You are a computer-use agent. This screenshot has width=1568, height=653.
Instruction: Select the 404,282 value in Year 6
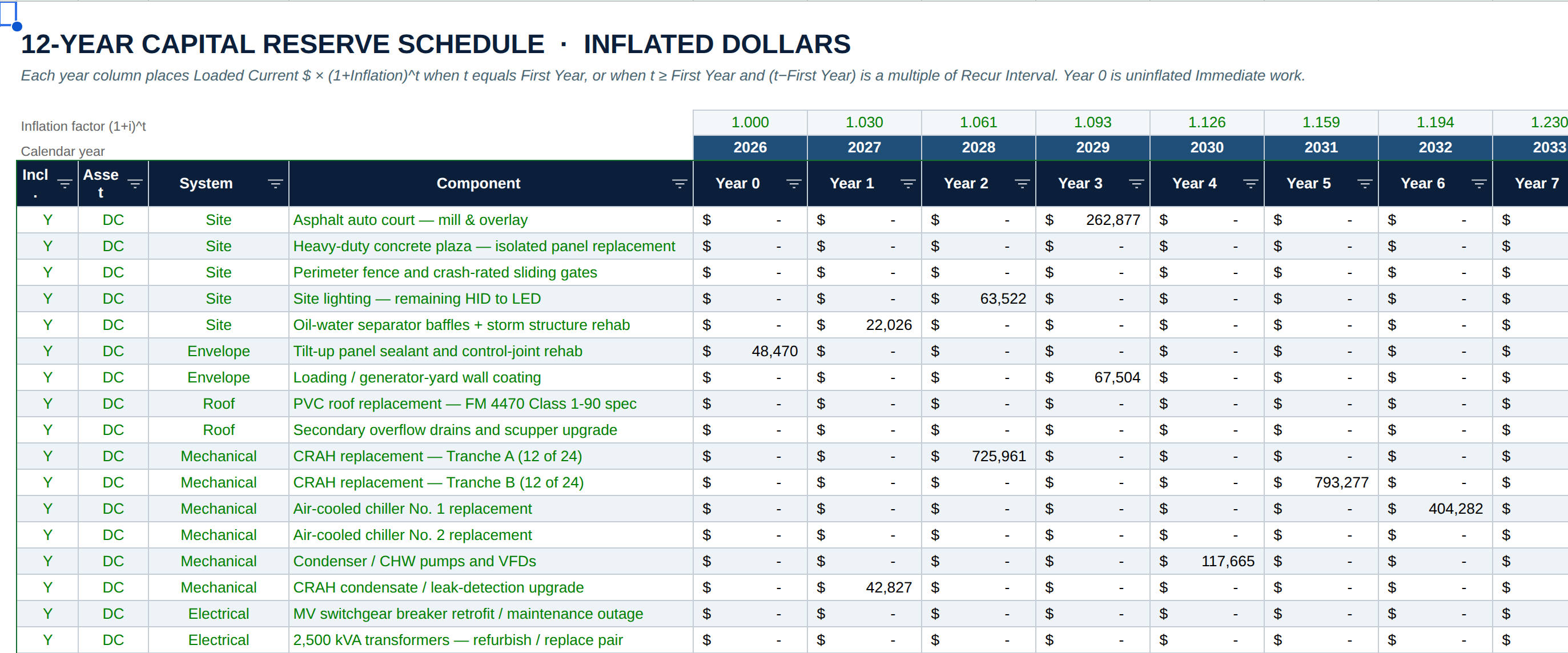click(x=1436, y=509)
